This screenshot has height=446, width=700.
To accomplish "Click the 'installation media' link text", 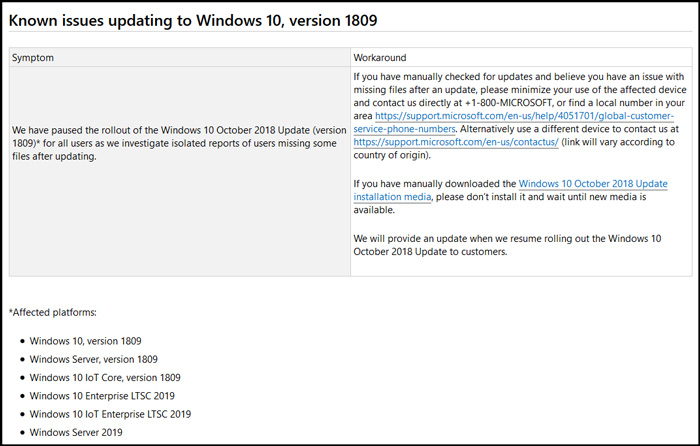I will [x=392, y=197].
